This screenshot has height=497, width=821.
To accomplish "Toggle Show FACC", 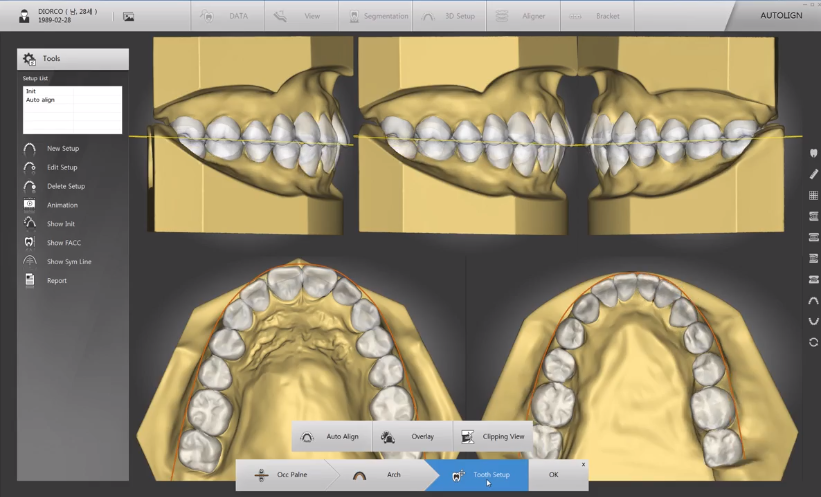I will pyautogui.click(x=64, y=243).
